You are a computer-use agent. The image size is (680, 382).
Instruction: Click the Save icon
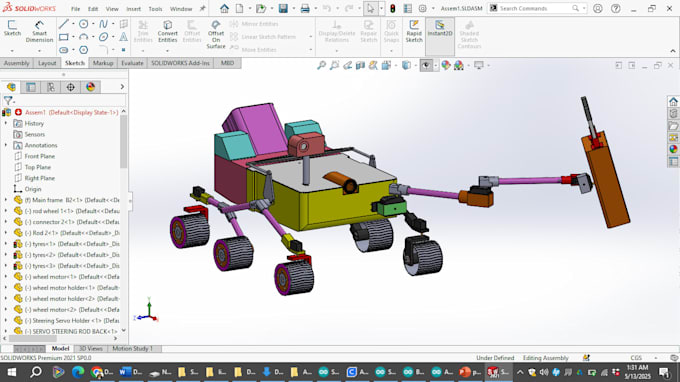pyautogui.click(x=283, y=8)
